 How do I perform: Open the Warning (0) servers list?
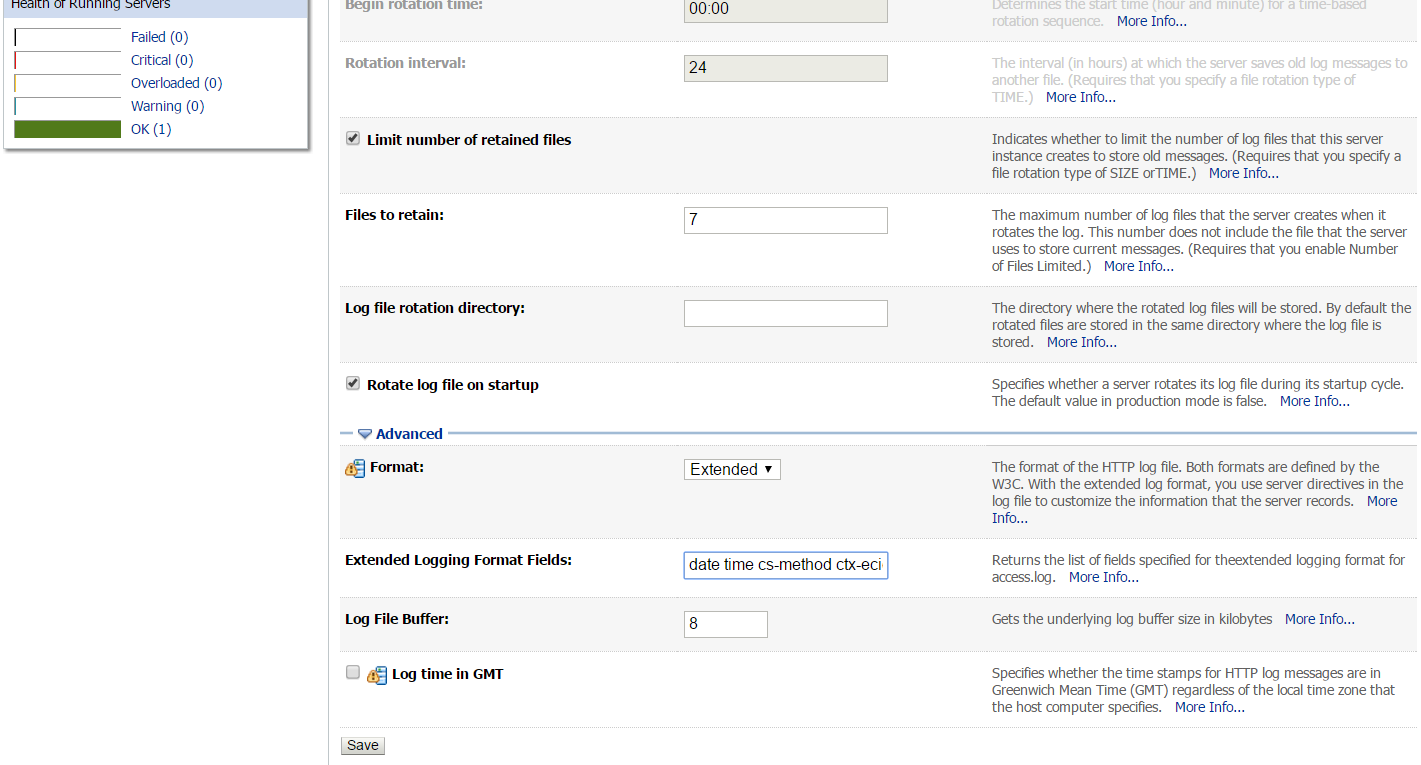tap(166, 105)
